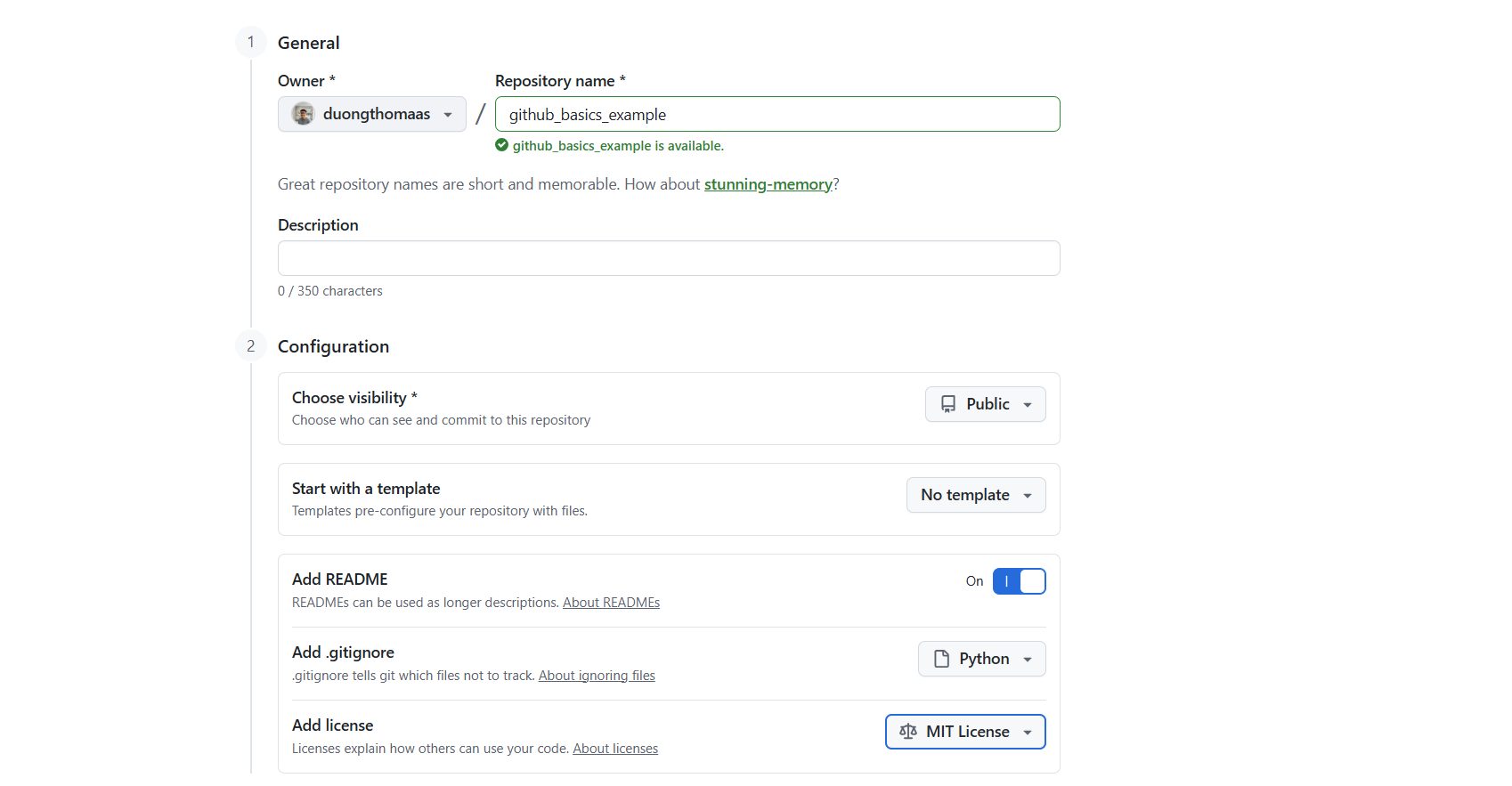Click the step 2 Configuration number badge
The width and height of the screenshot is (1512, 786).
251,346
